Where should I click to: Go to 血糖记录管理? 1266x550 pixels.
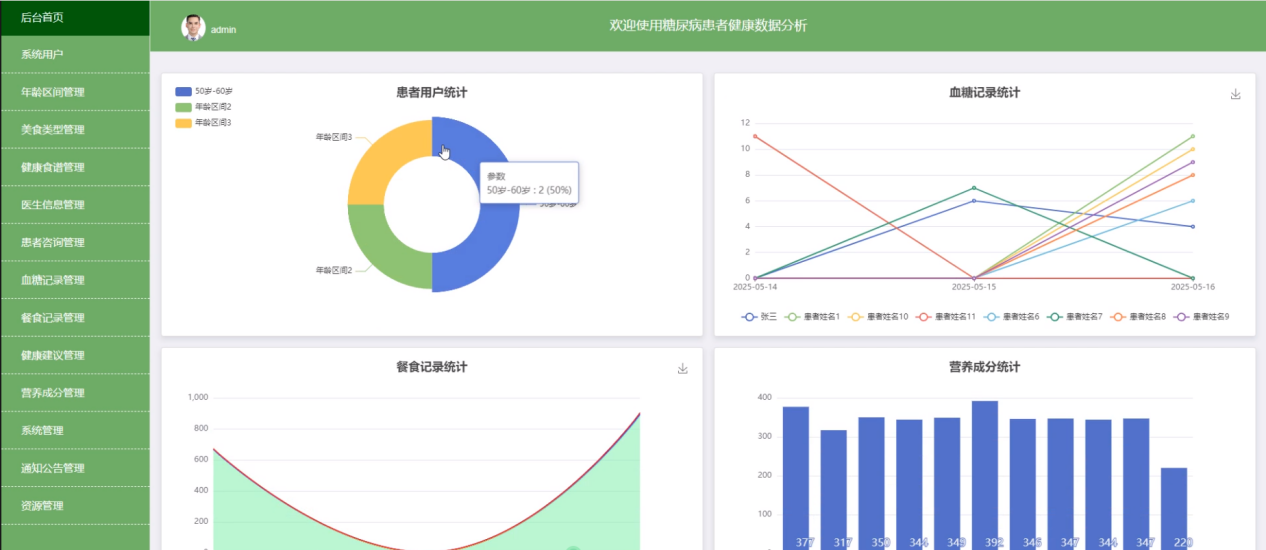click(x=75, y=280)
